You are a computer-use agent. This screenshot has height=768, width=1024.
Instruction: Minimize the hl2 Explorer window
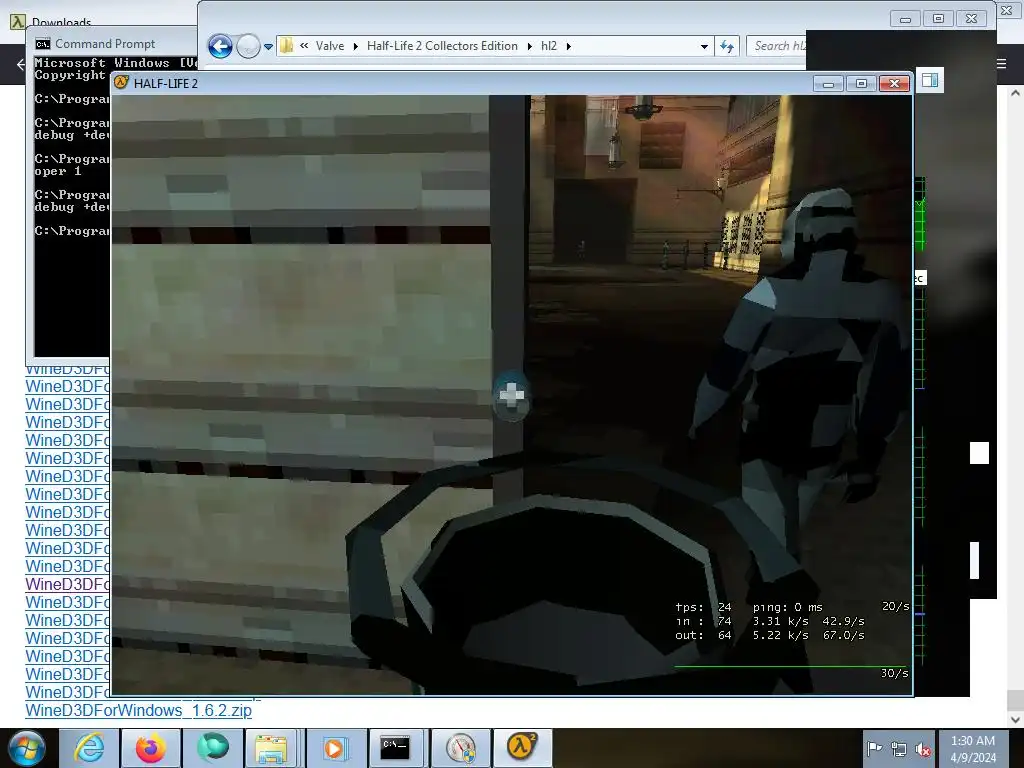coord(905,18)
